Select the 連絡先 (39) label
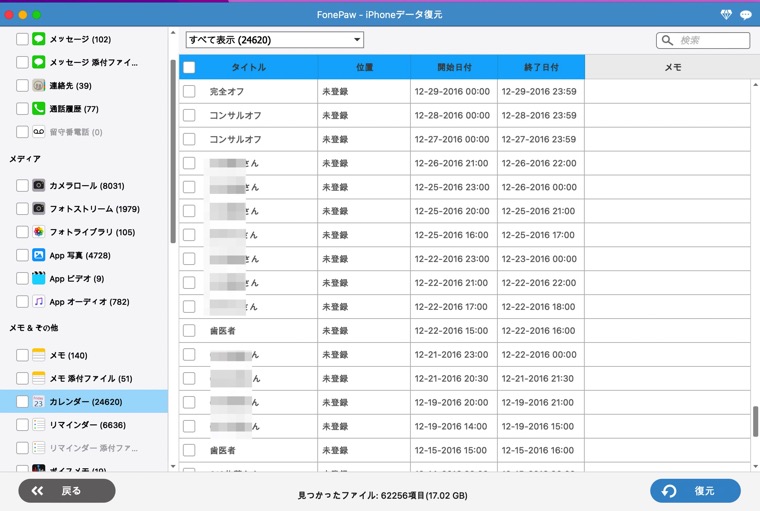 [70, 85]
